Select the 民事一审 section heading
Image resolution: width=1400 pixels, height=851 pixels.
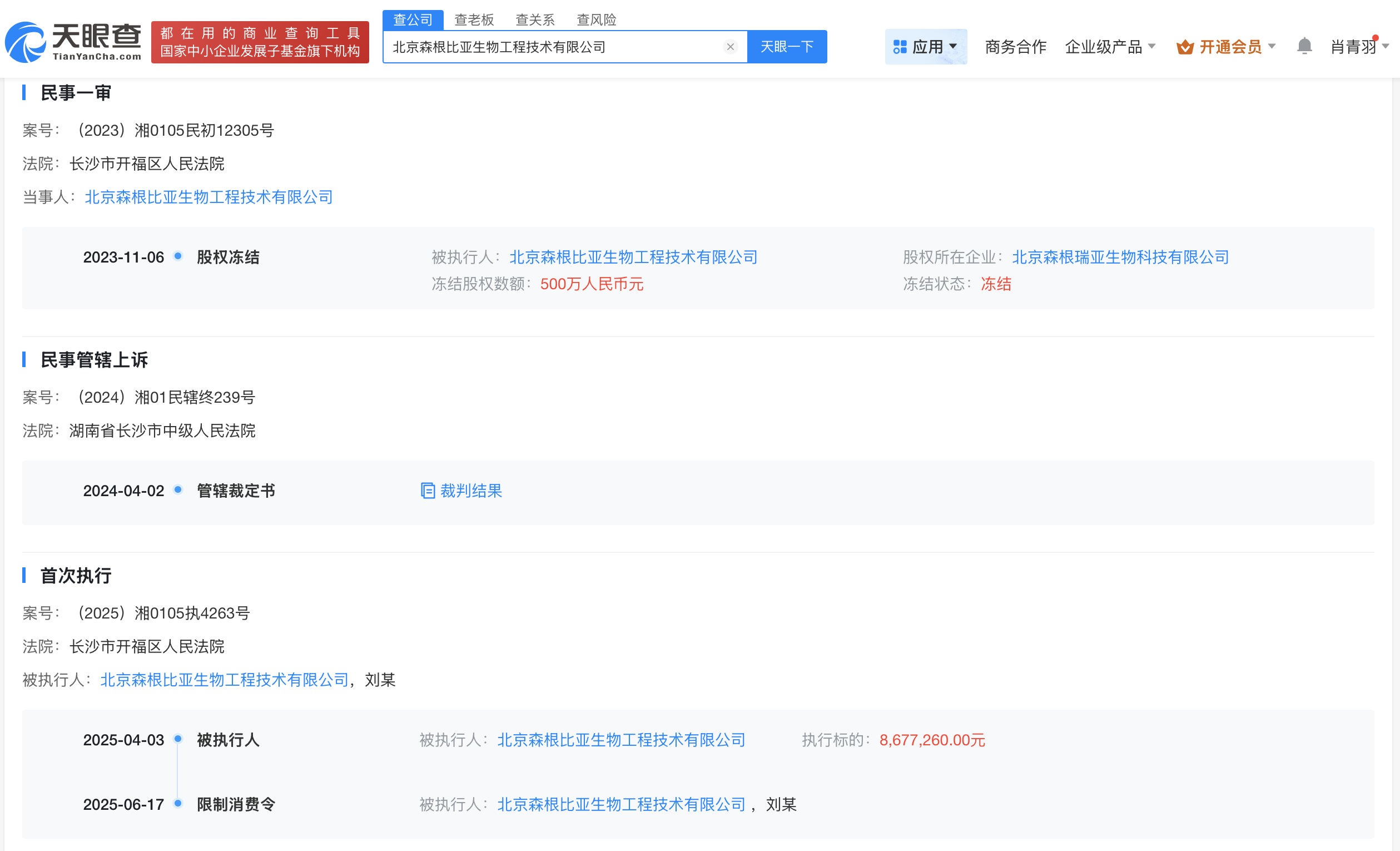click(x=76, y=92)
